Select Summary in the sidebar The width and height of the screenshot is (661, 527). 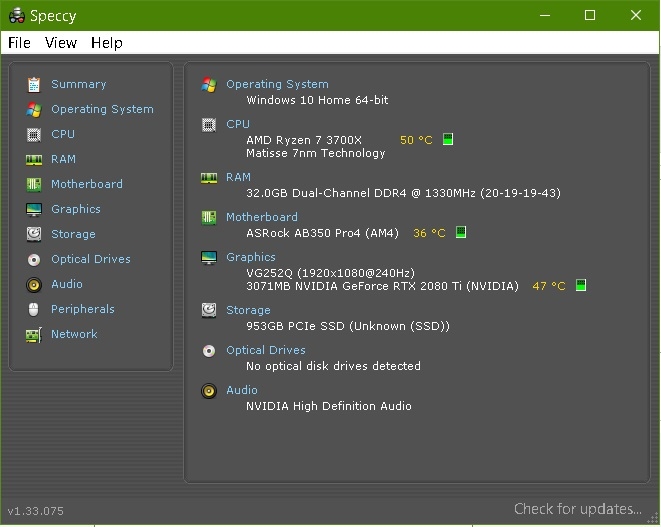[78, 84]
